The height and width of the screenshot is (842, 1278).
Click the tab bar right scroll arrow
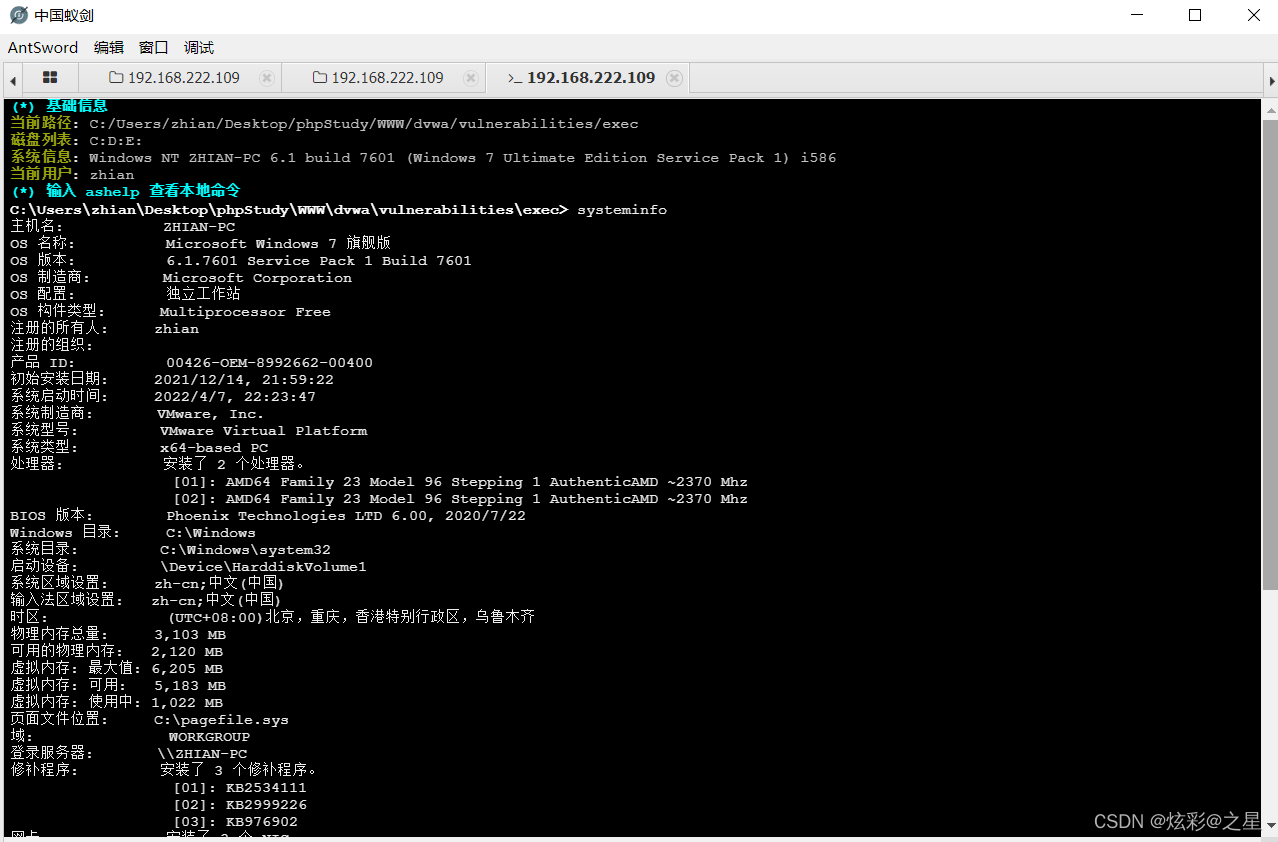pyautogui.click(x=1271, y=79)
